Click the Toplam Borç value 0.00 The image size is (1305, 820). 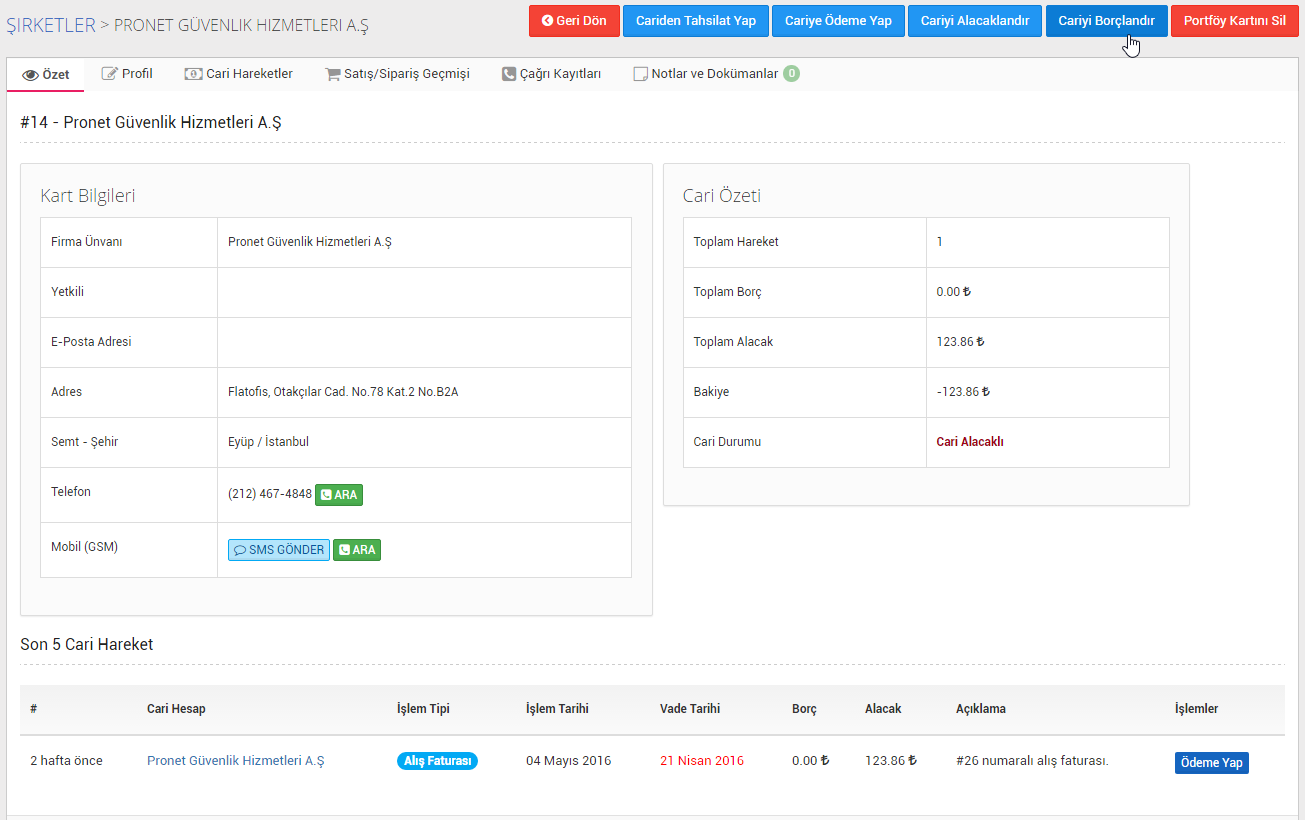(953, 292)
